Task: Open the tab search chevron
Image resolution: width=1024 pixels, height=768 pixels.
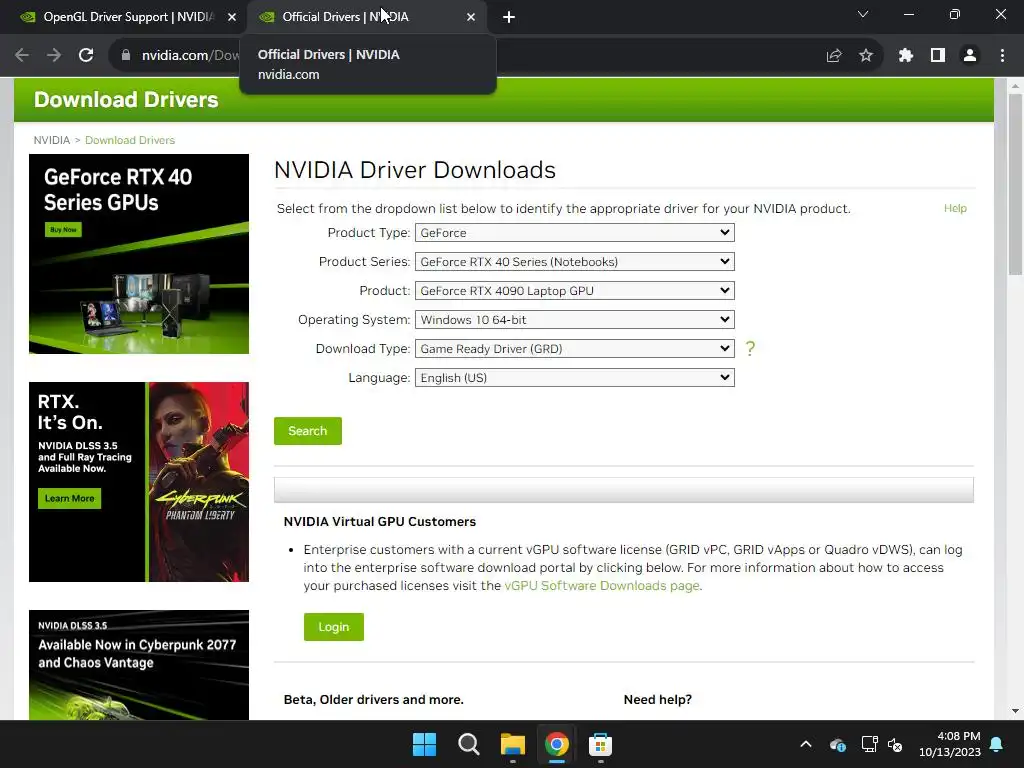Action: (x=863, y=14)
